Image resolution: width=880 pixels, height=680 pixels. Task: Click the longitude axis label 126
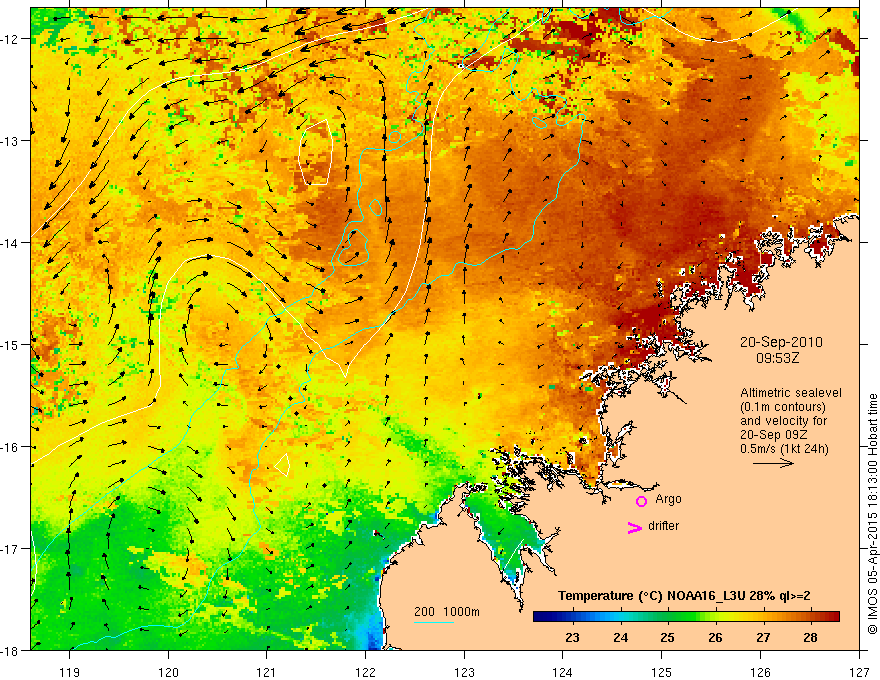click(x=760, y=672)
